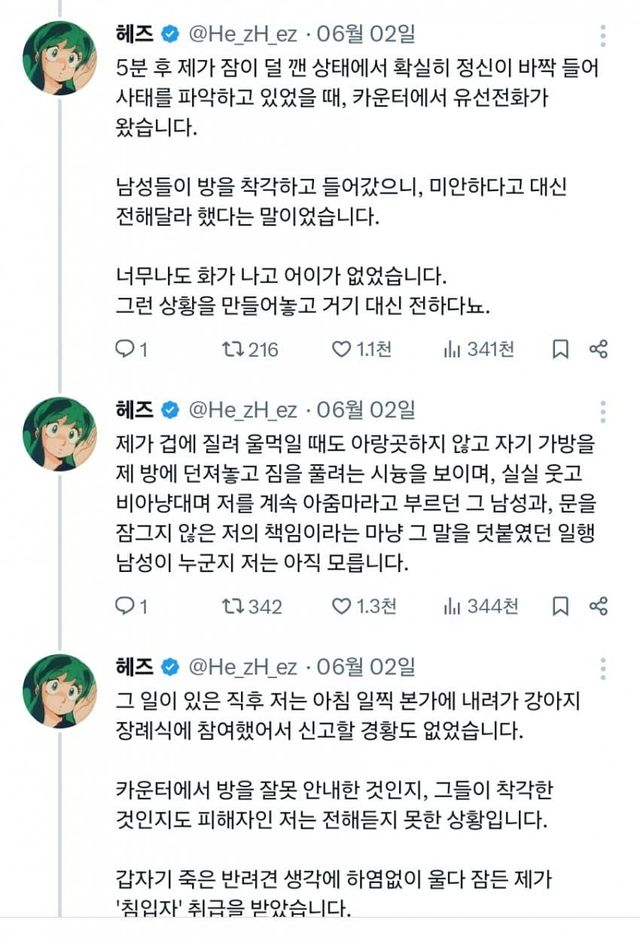Like the first tweet with 1.1천 likes
The image size is (640, 940).
click(x=341, y=349)
